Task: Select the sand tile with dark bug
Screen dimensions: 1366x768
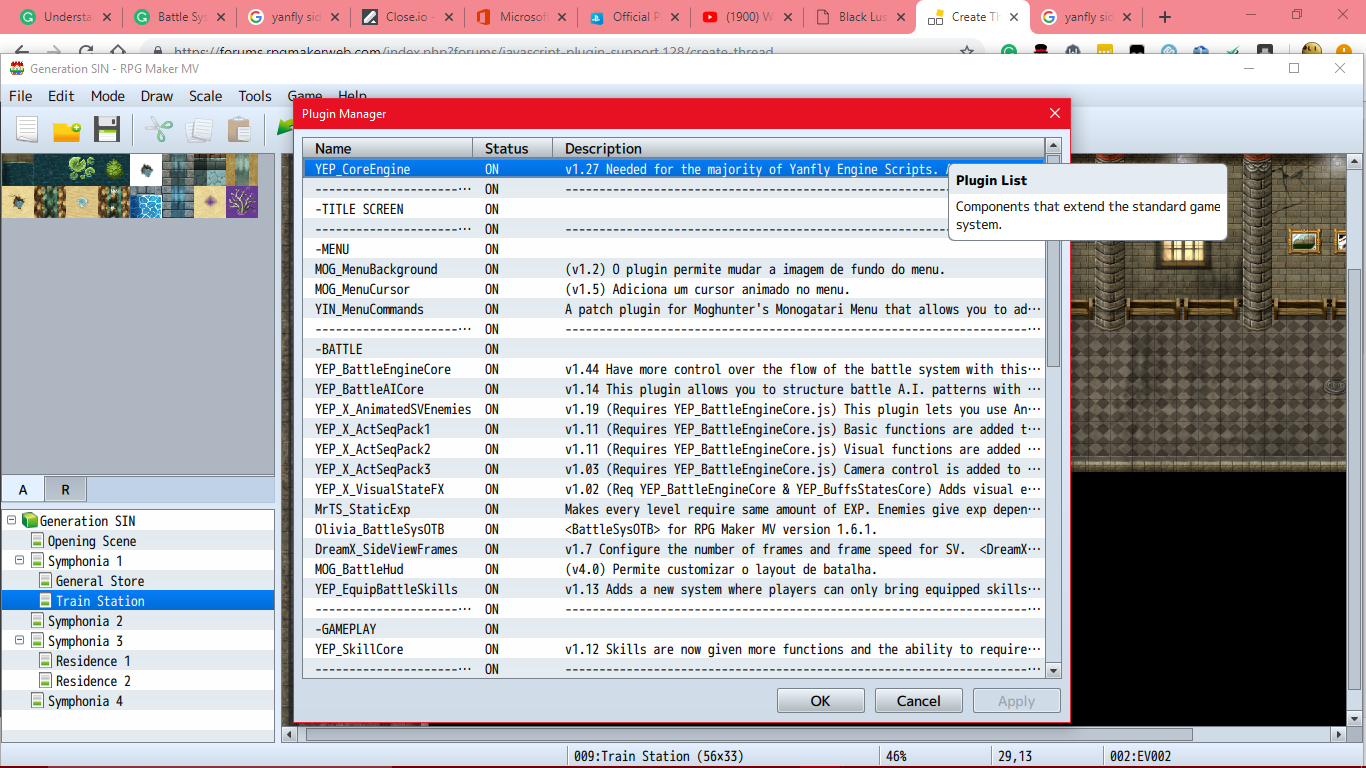Action: [18, 202]
